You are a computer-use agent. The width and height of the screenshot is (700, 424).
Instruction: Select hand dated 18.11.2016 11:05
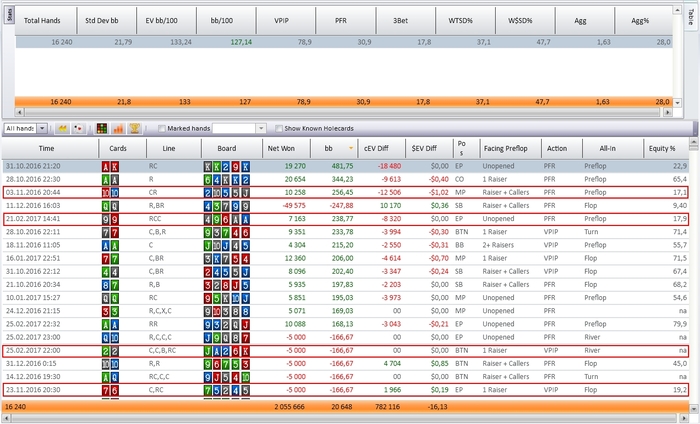pyautogui.click(x=346, y=245)
